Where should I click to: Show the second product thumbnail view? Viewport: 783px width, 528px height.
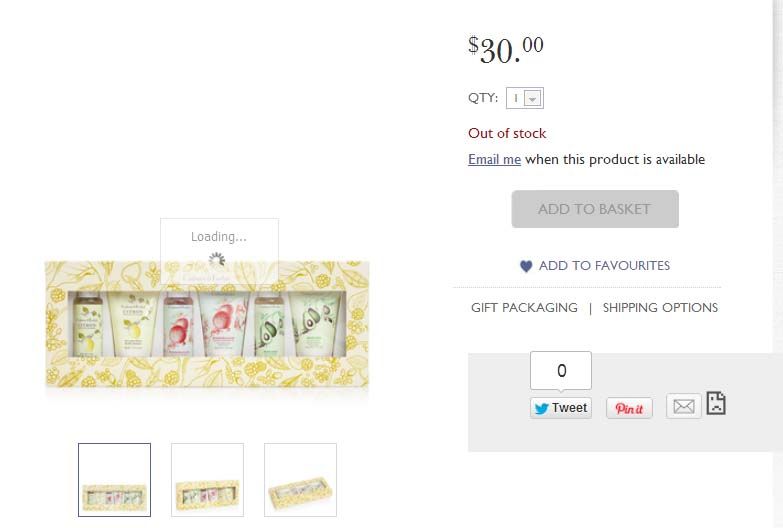pyautogui.click(x=207, y=480)
